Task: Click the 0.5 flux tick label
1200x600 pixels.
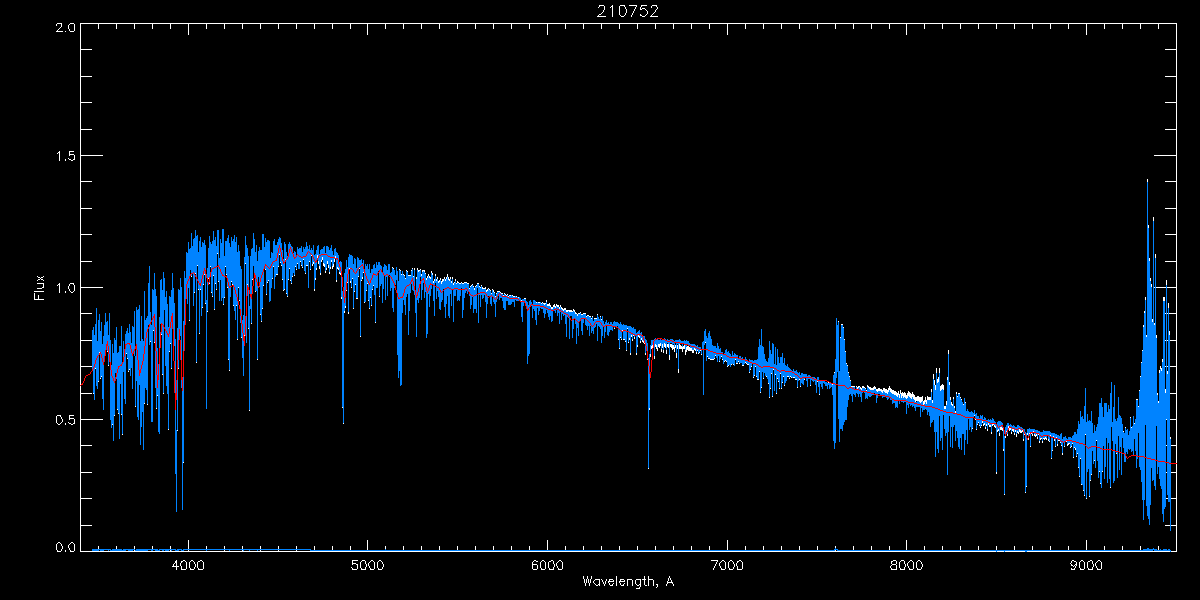Action: pyautogui.click(x=66, y=419)
